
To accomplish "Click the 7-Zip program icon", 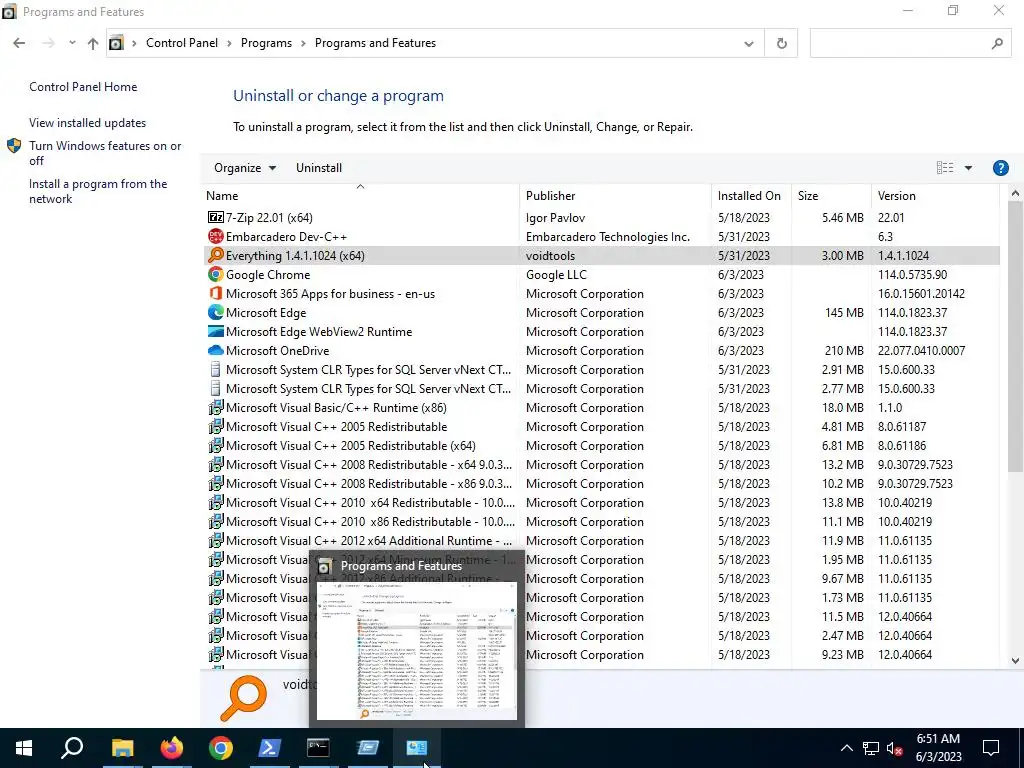I will tap(216, 217).
